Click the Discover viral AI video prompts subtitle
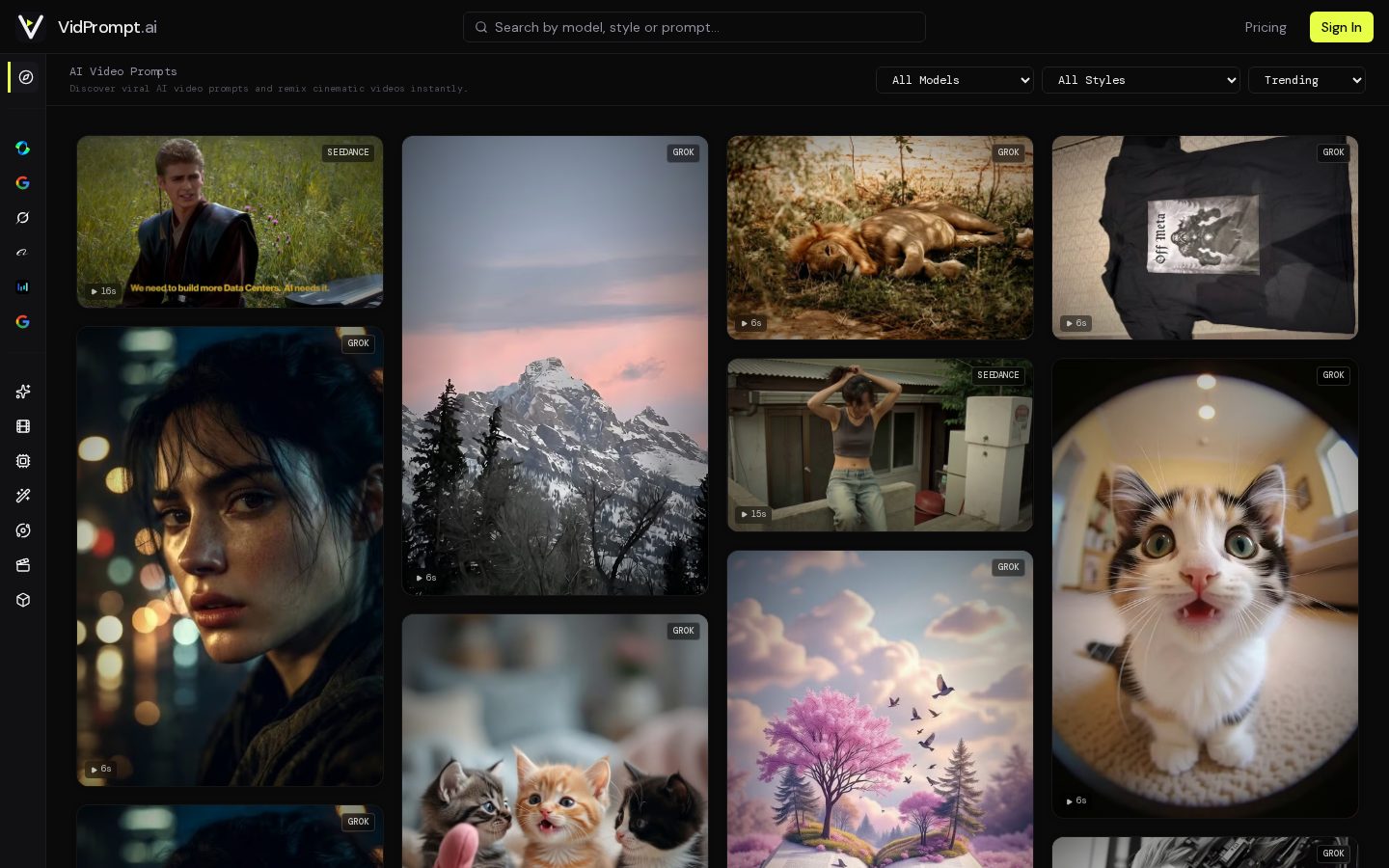1389x868 pixels. [268, 89]
